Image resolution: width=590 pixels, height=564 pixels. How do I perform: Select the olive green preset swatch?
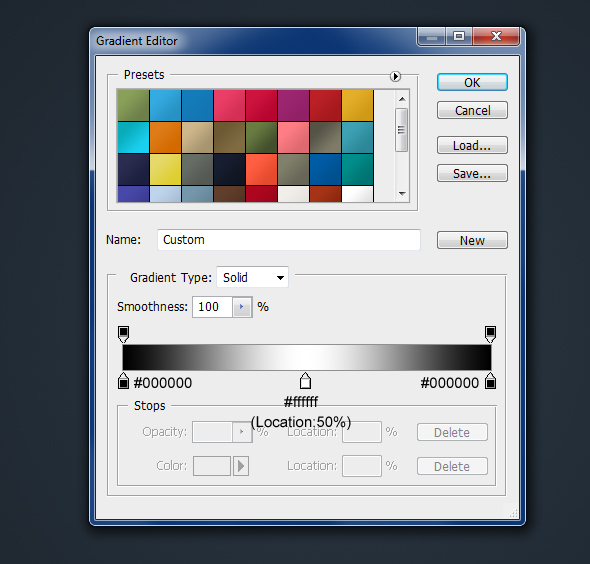coord(133,105)
